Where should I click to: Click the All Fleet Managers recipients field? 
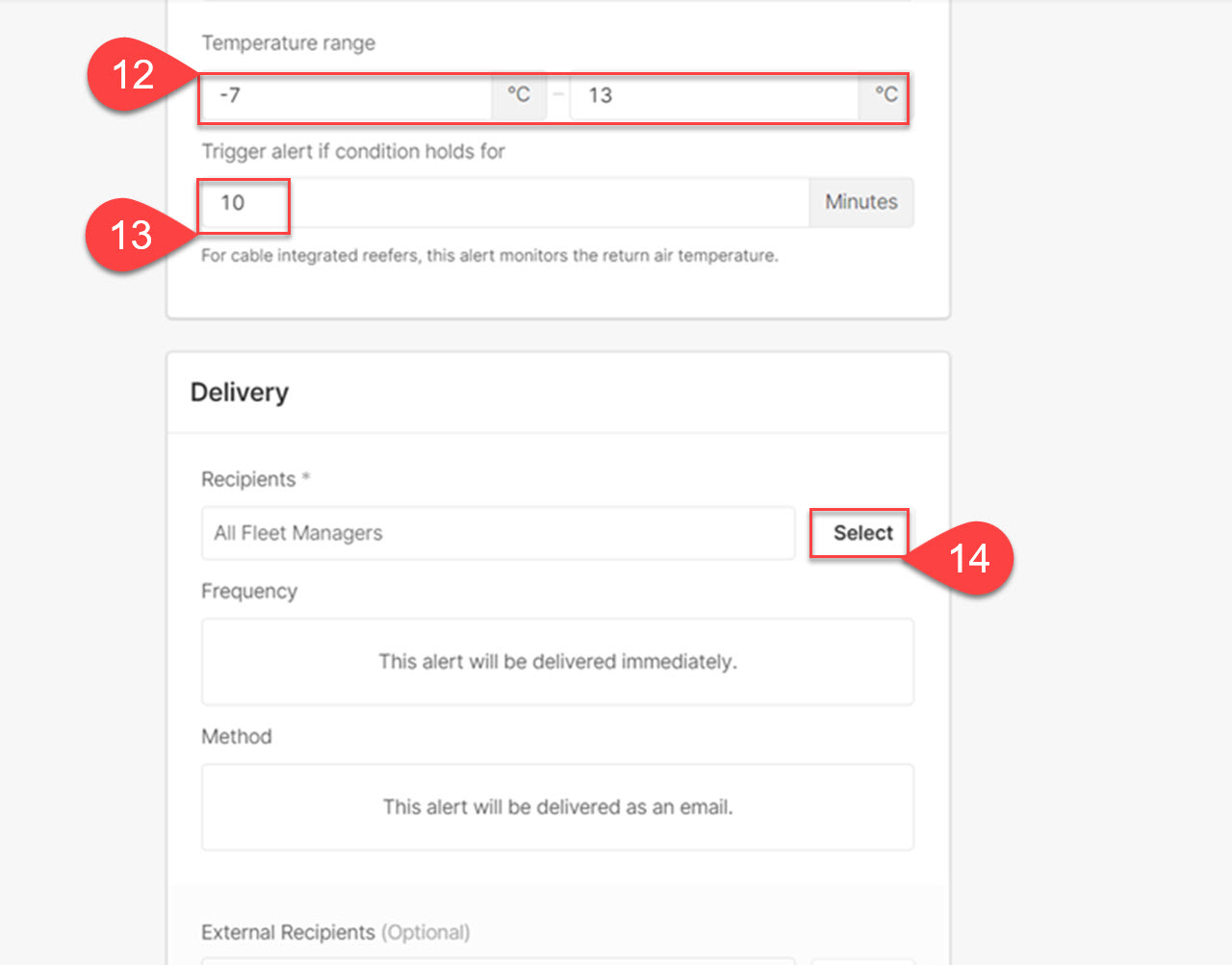tap(497, 533)
